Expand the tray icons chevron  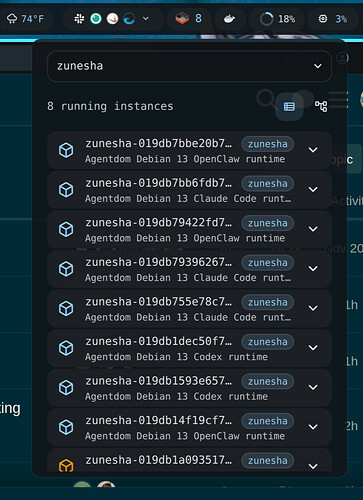coord(146,19)
